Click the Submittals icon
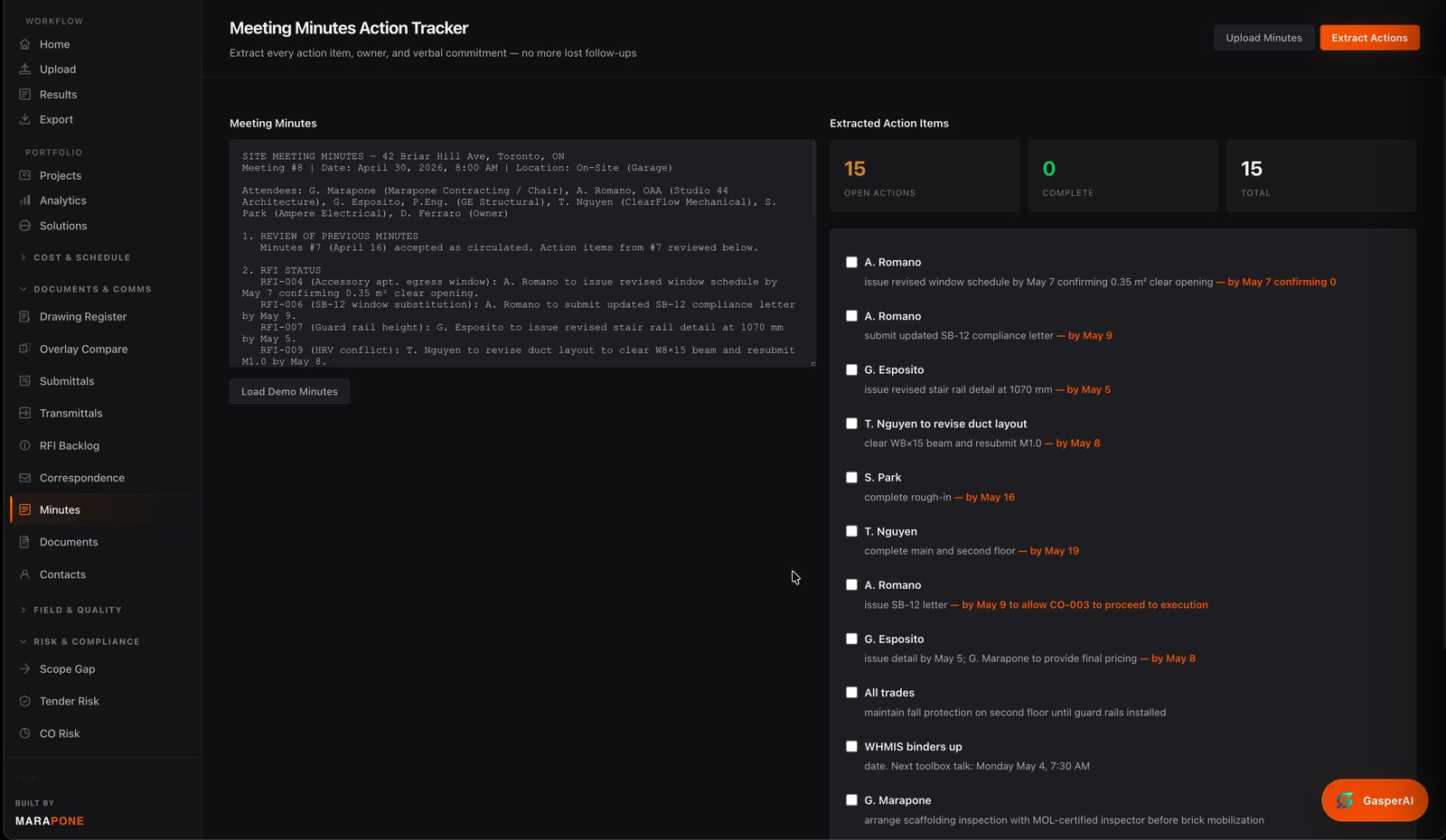Viewport: 1446px width, 840px height. 25,381
